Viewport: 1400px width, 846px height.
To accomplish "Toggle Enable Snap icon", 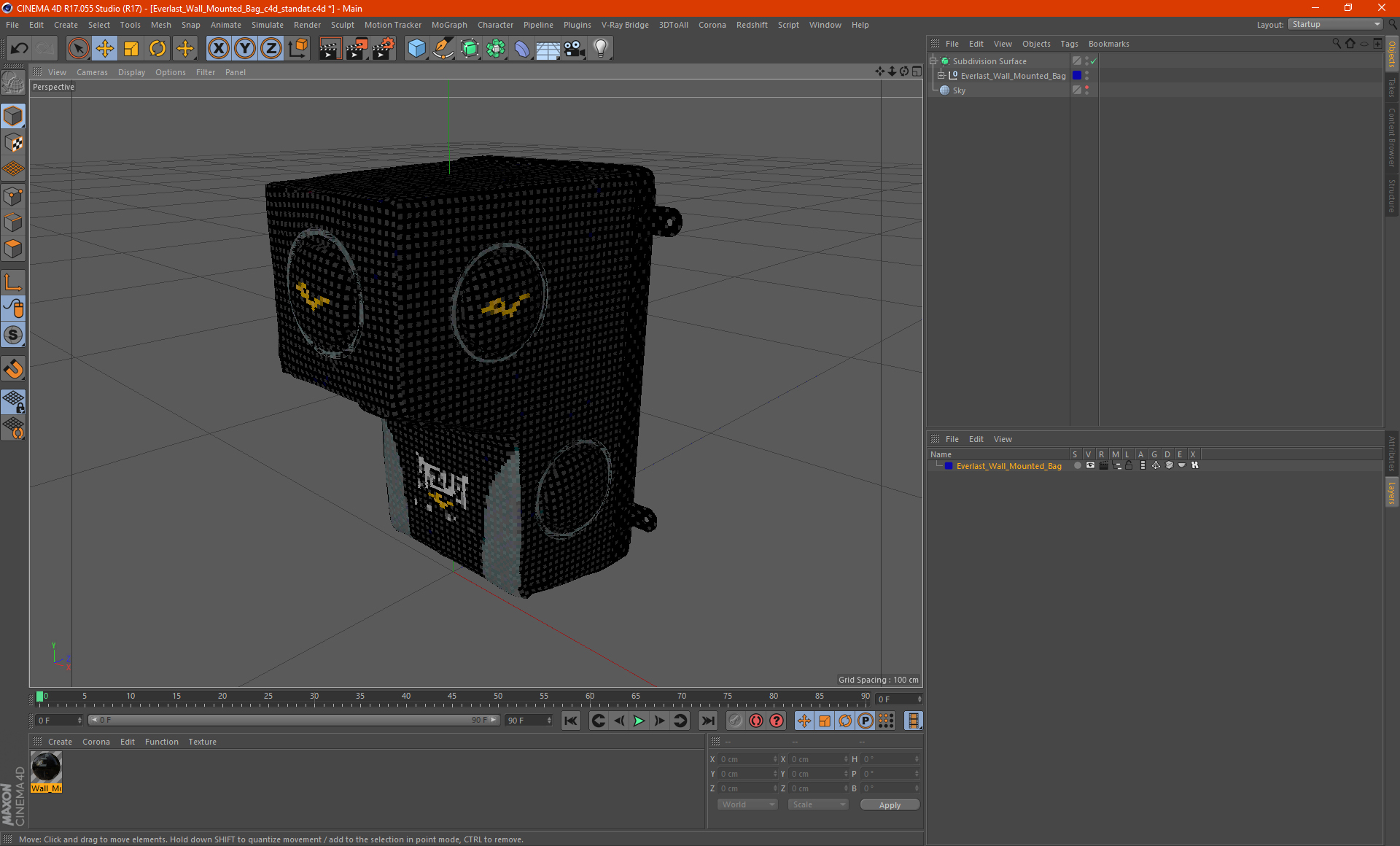I will pyautogui.click(x=13, y=369).
